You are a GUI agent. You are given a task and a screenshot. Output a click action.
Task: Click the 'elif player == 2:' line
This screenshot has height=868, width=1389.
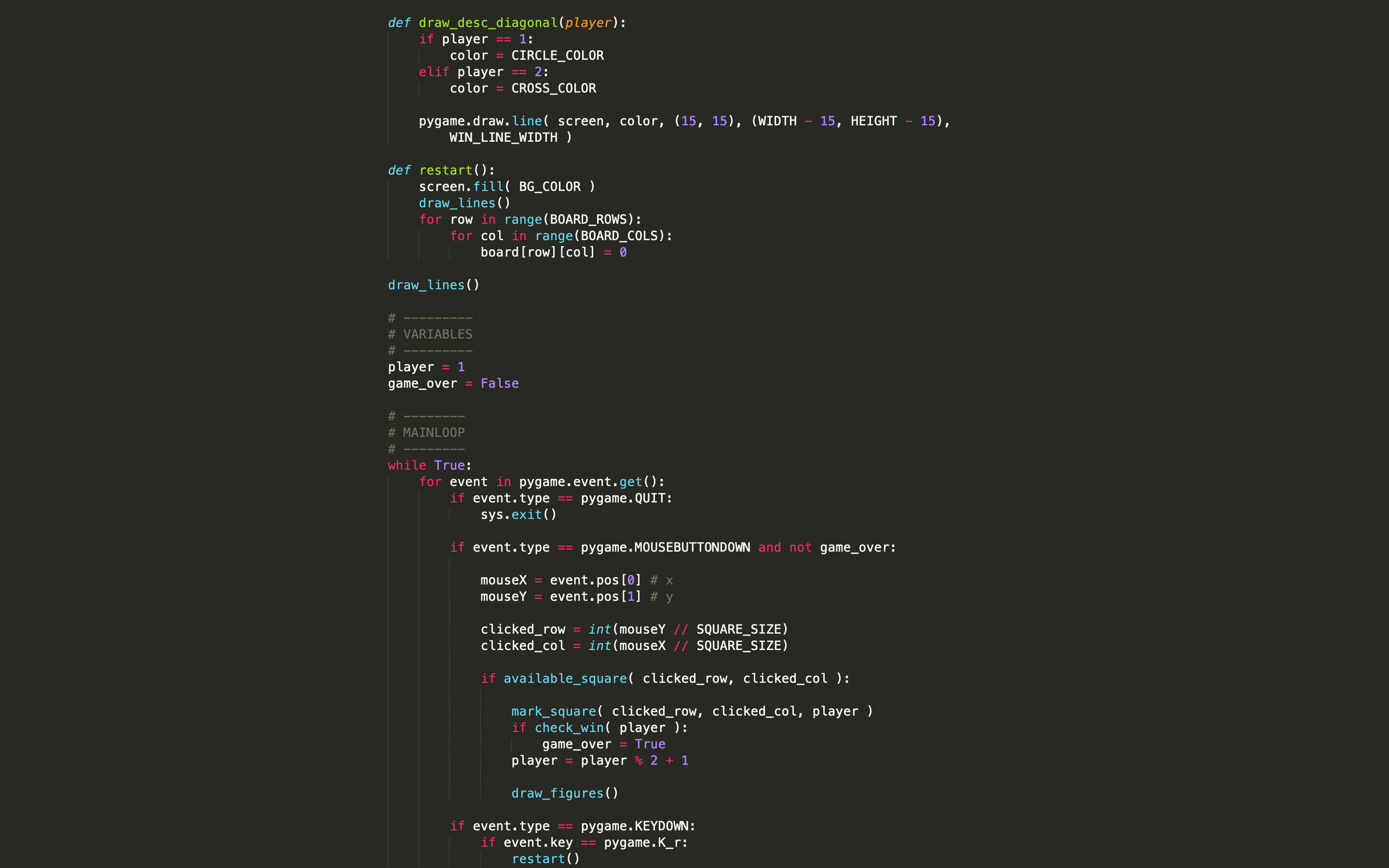[x=484, y=72]
